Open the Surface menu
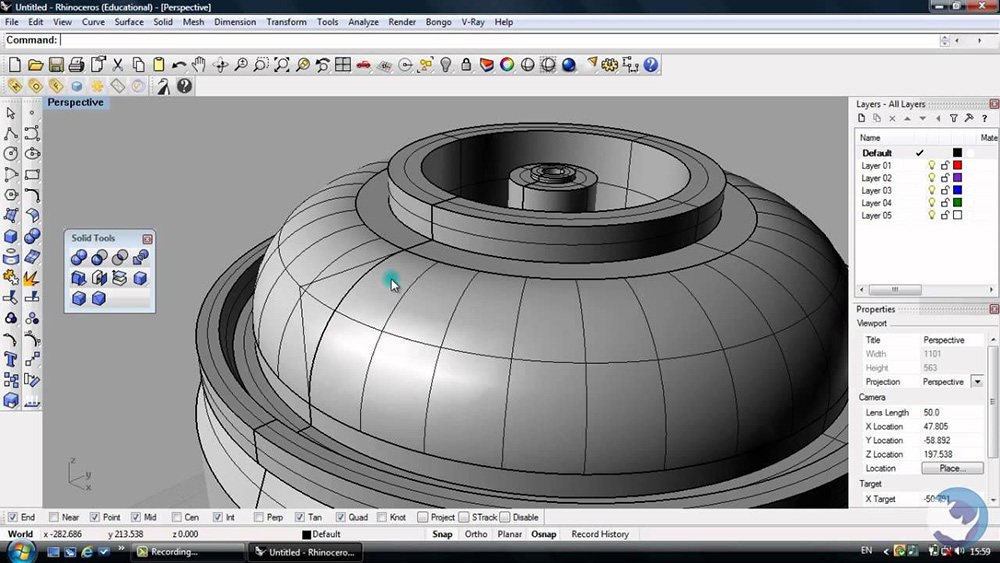The image size is (1000, 563). coord(129,22)
